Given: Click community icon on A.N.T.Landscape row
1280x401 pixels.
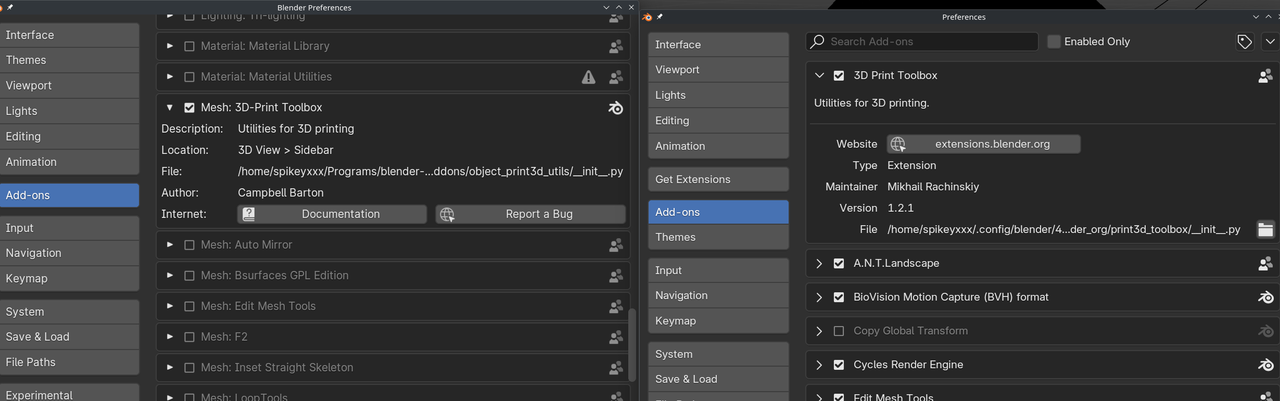Looking at the screenshot, I should [1265, 264].
